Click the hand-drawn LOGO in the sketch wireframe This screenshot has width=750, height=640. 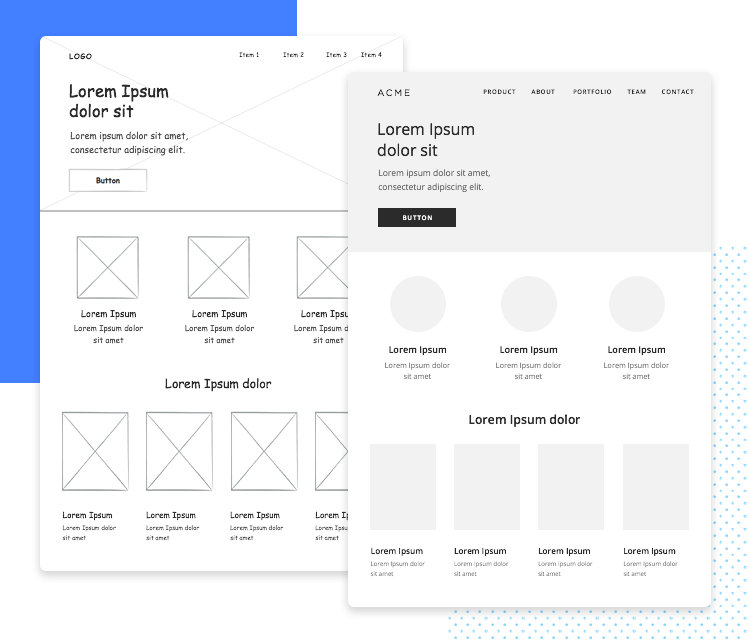pos(80,56)
